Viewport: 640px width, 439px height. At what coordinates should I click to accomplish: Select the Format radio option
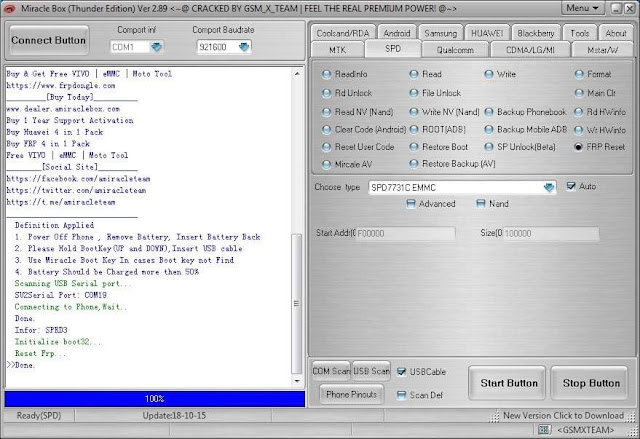[593, 74]
